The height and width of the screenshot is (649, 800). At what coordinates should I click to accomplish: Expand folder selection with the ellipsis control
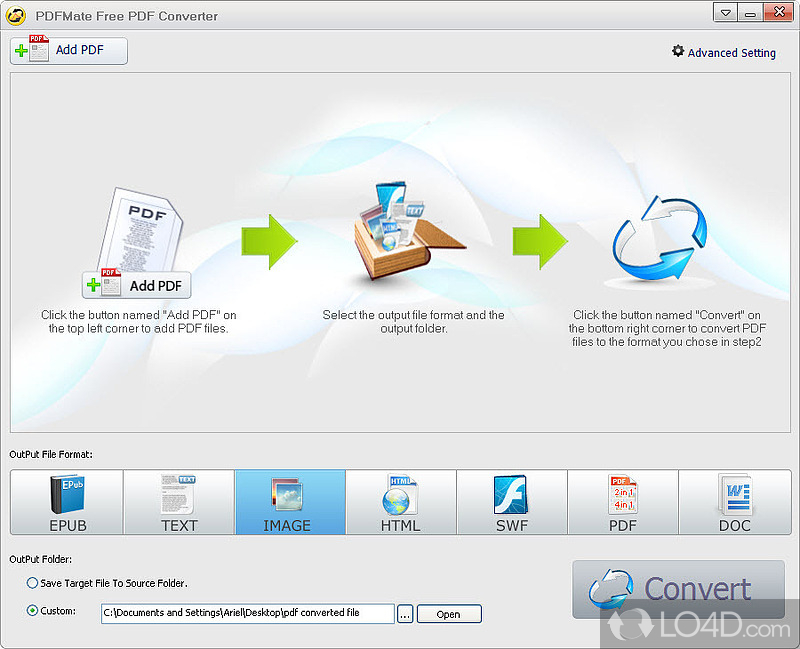(404, 613)
